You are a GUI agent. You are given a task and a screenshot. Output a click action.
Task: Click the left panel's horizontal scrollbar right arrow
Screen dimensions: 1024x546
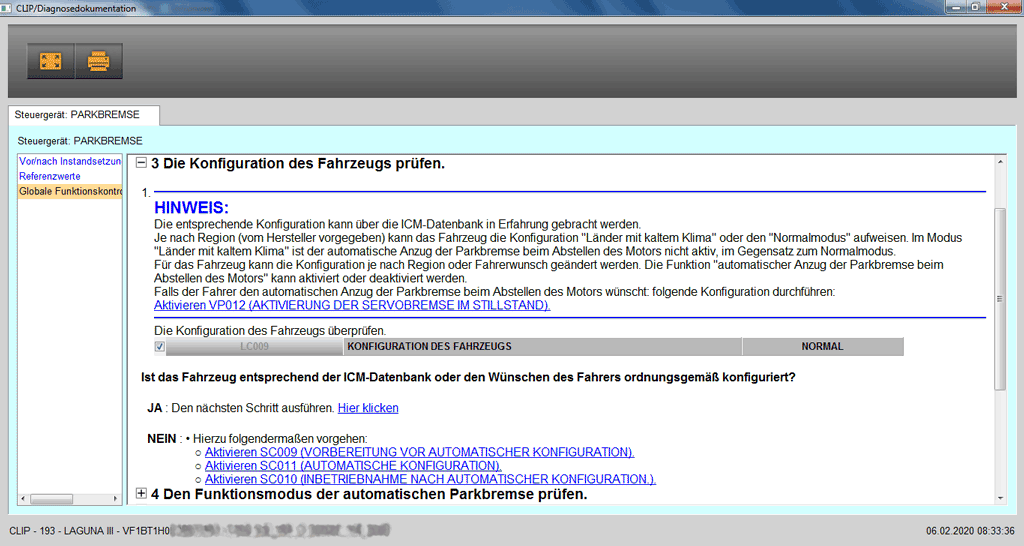coord(116,498)
